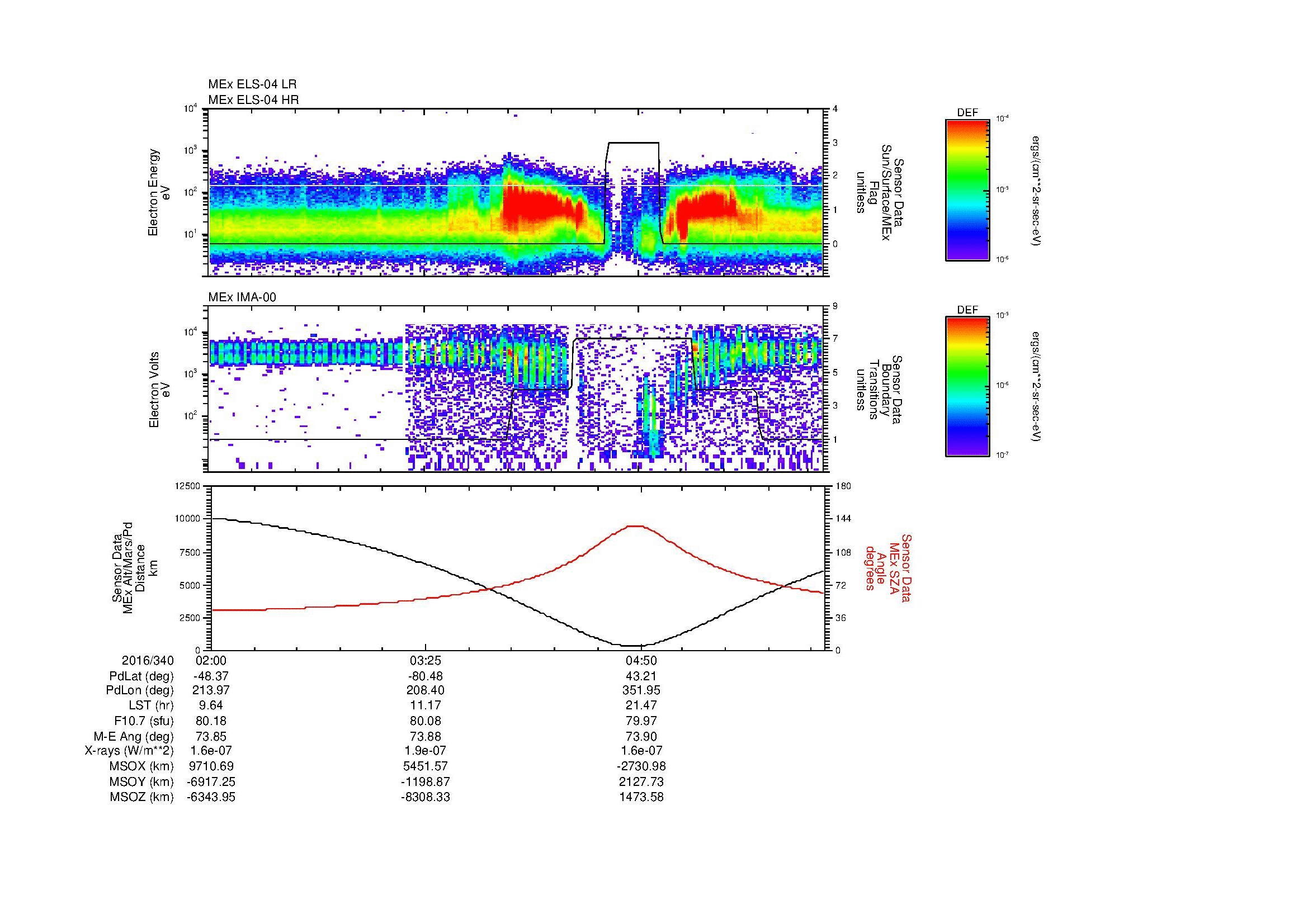Click the '04:50' time axis label
This screenshot has width=1308, height=924.
(641, 660)
